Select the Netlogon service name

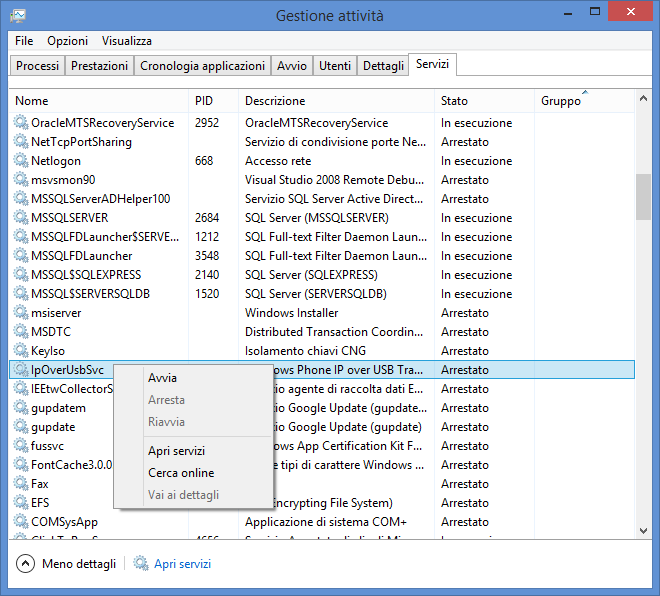56,160
